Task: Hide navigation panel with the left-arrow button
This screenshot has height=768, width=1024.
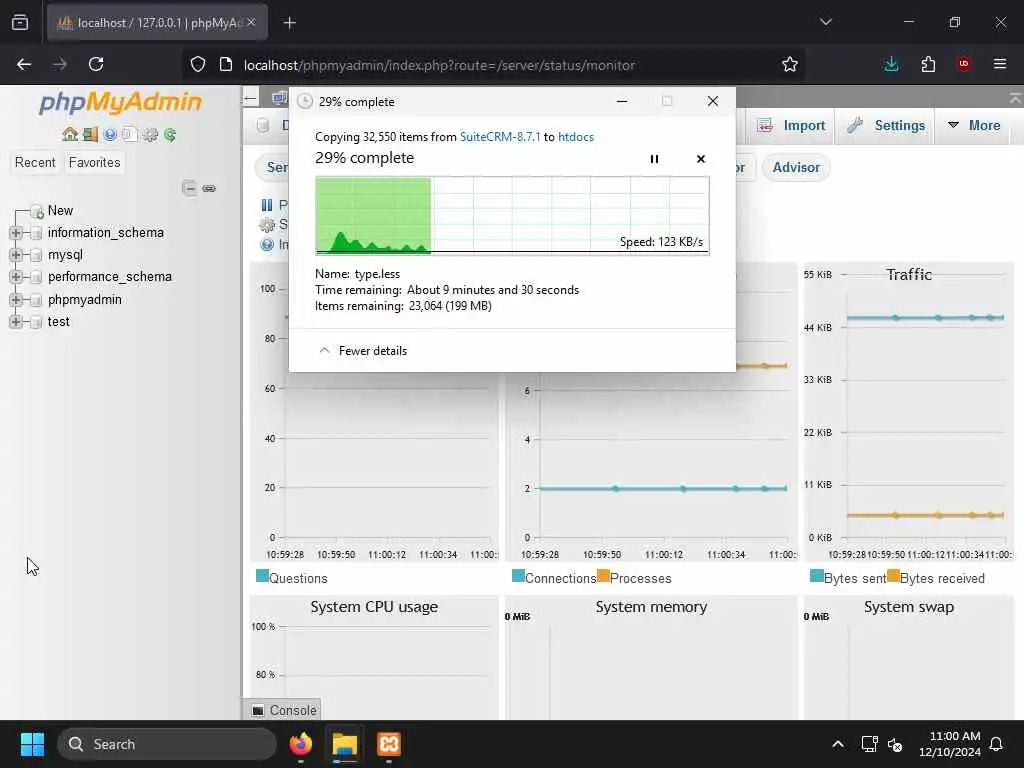Action: 251,99
